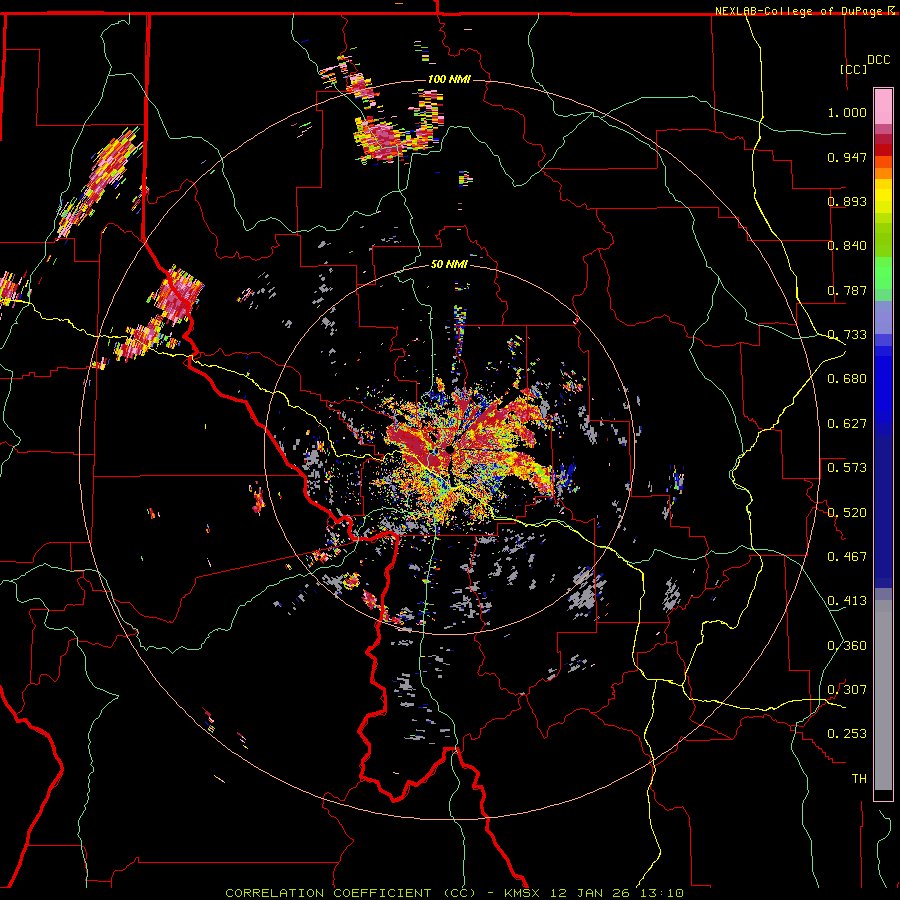Click the black radar site dot at center
This screenshot has width=900, height=900.
(450, 449)
